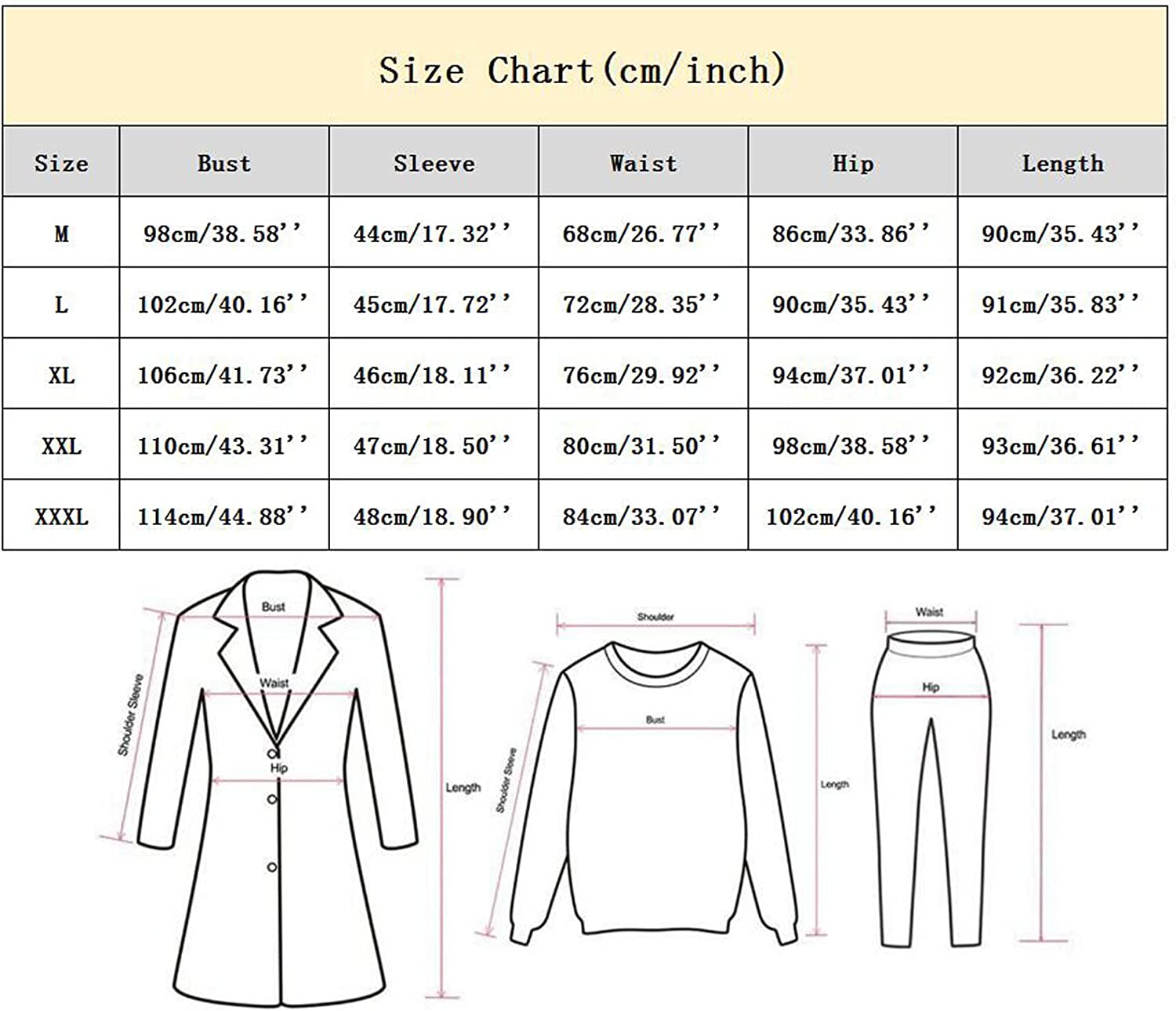Image resolution: width=1176 pixels, height=1011 pixels.
Task: Select the Waist column header
Action: coord(643,163)
